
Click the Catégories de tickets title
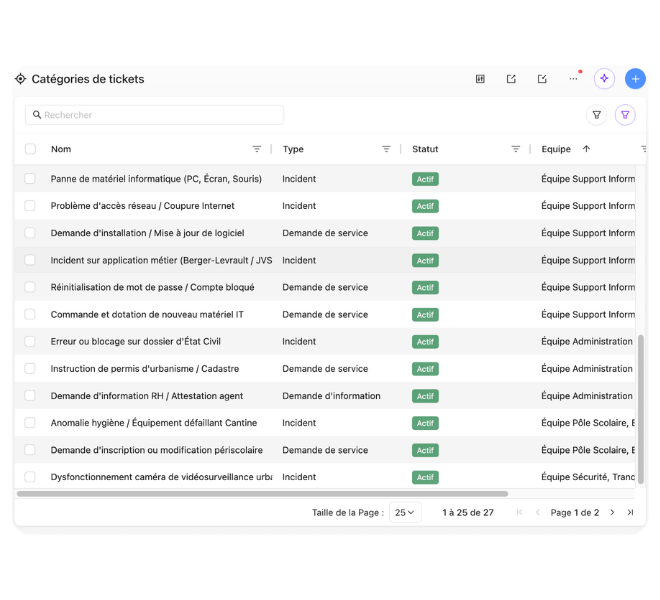pos(88,79)
